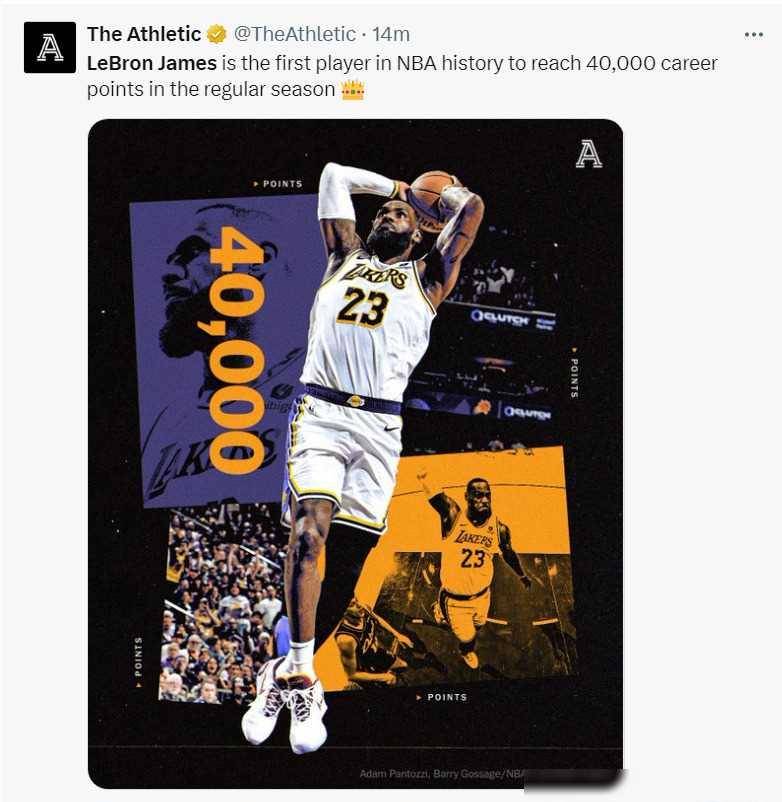Open the @TheAthletic handle link

click(x=295, y=34)
